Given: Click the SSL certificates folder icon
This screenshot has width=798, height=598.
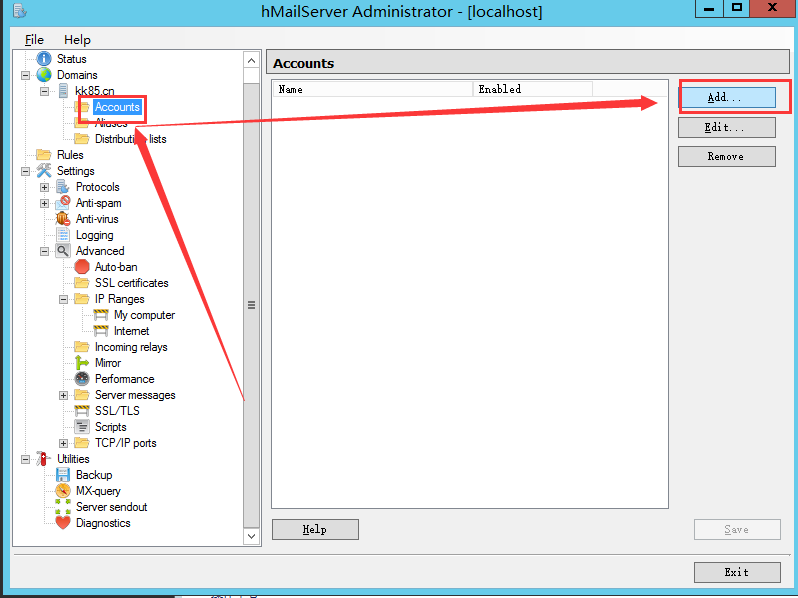Looking at the screenshot, I should coord(81,283).
